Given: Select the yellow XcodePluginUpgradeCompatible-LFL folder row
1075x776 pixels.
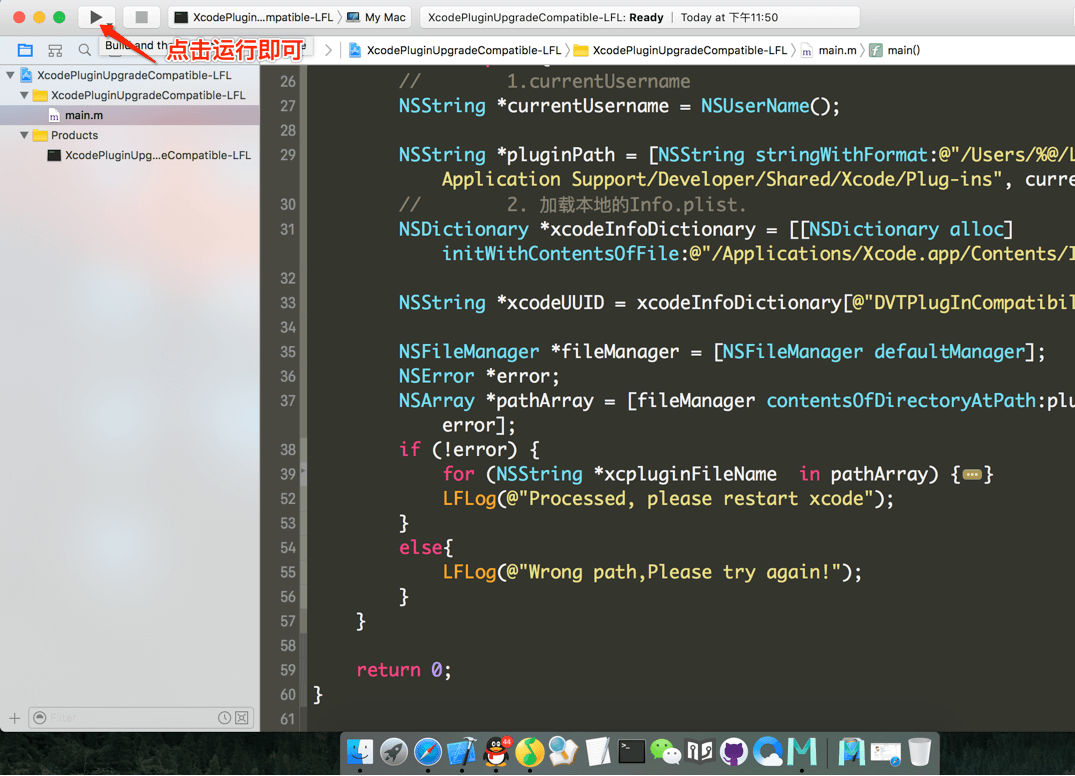Looking at the screenshot, I should 130,95.
